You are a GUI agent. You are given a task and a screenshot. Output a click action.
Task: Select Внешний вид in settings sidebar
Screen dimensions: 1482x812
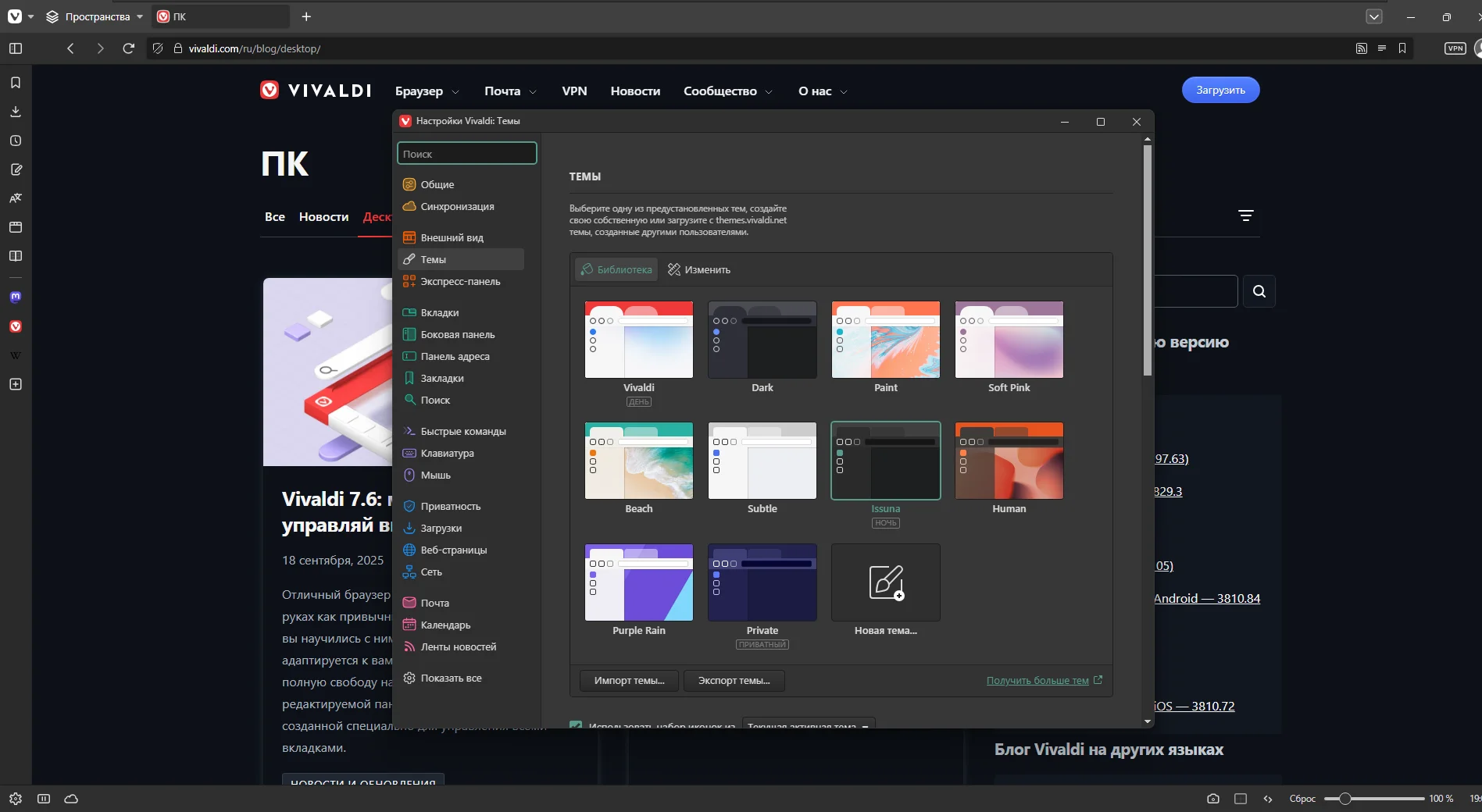452,237
